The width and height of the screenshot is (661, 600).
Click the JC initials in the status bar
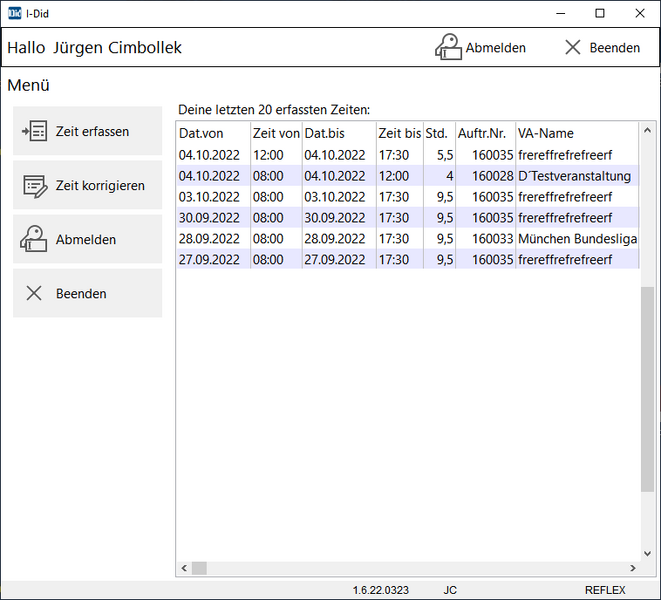tap(450, 590)
